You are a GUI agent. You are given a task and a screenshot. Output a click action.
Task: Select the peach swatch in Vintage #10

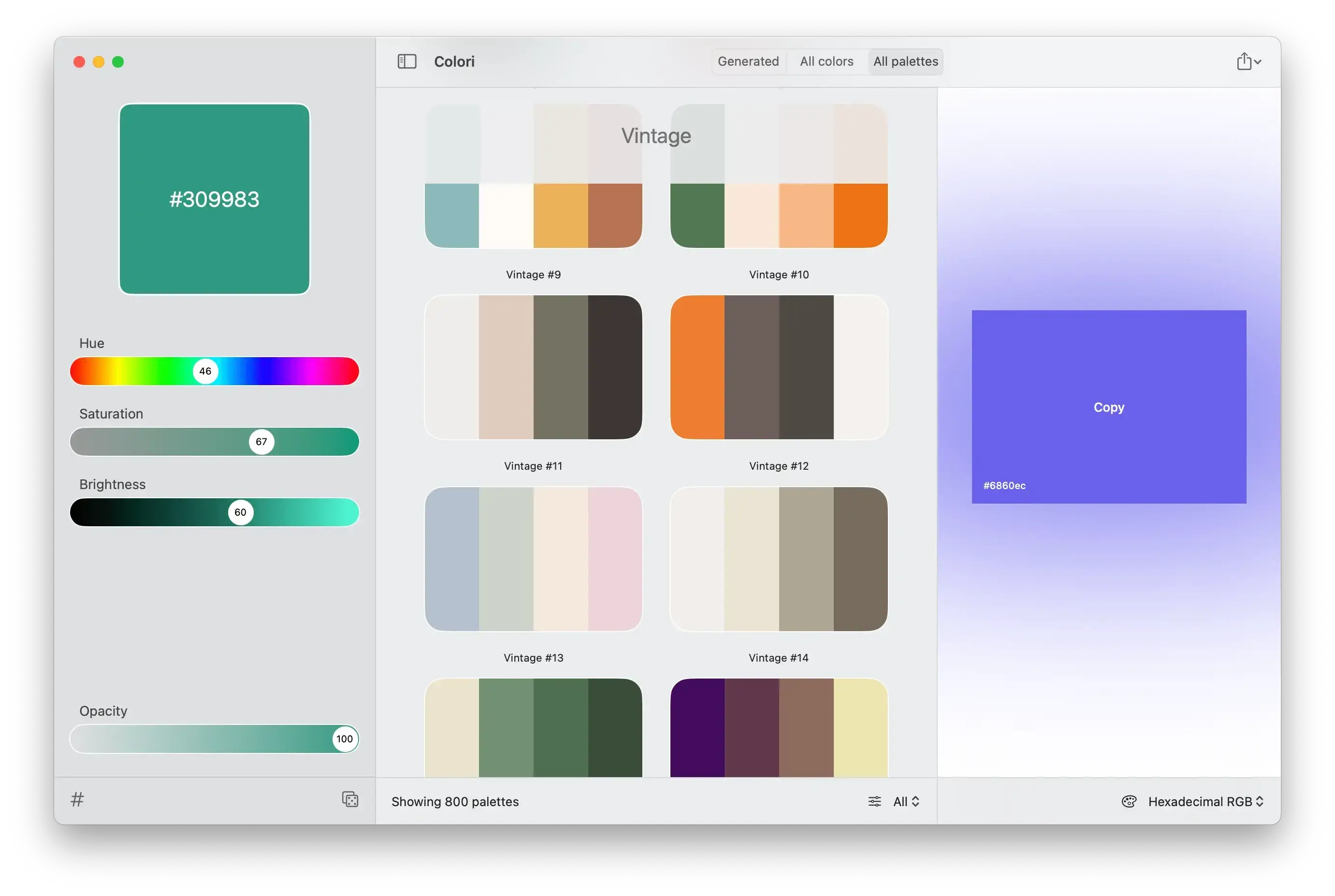[806, 215]
